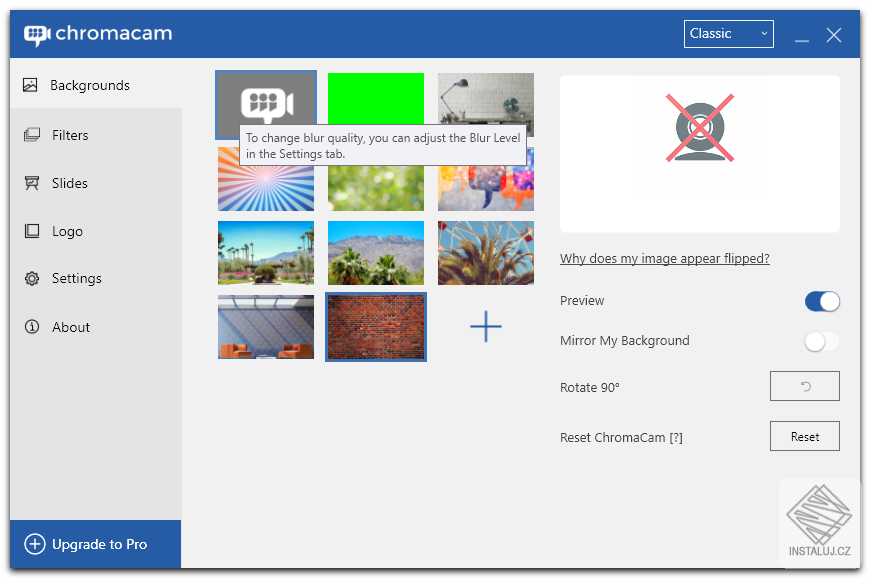Click the Reset ChromaCam [?] label
The image size is (870, 578).
[621, 438]
